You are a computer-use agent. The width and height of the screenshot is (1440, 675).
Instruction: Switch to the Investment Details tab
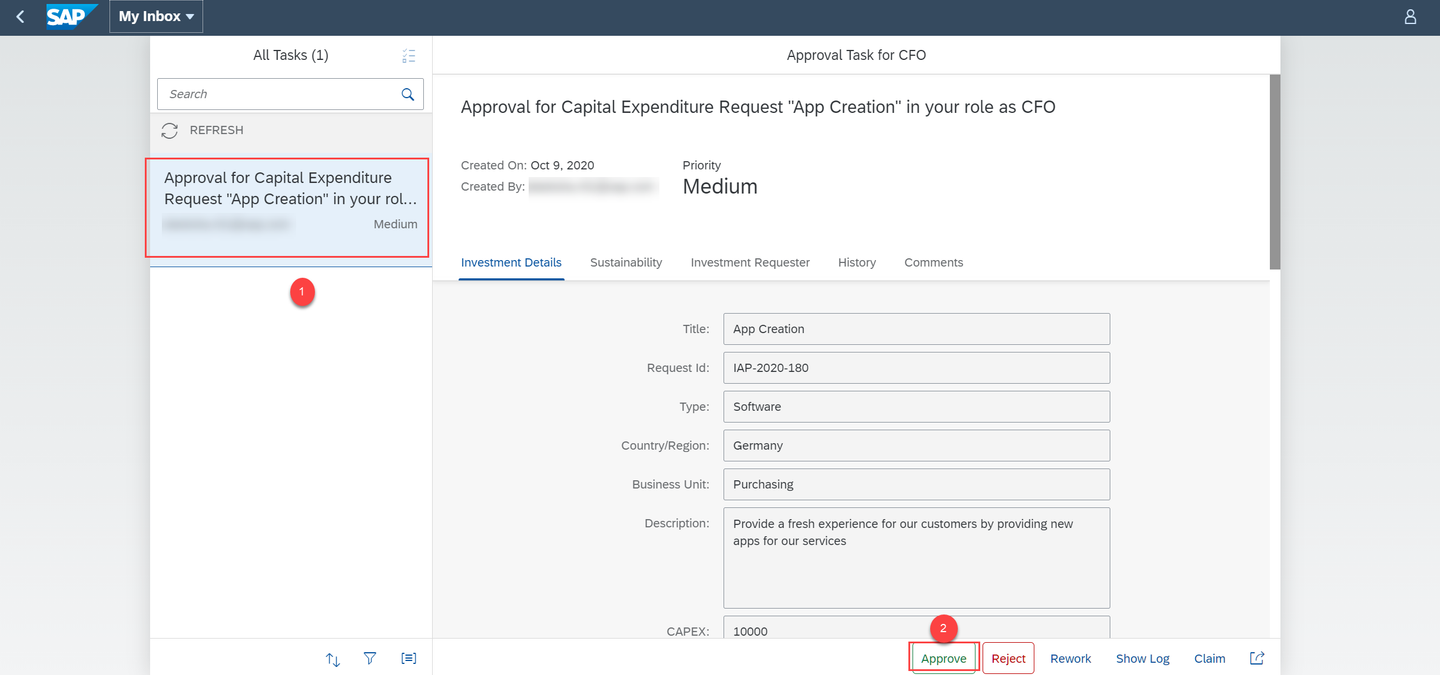click(511, 263)
